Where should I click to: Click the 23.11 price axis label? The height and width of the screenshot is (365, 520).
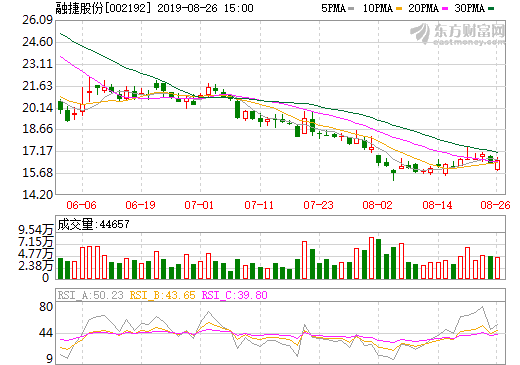[37, 64]
